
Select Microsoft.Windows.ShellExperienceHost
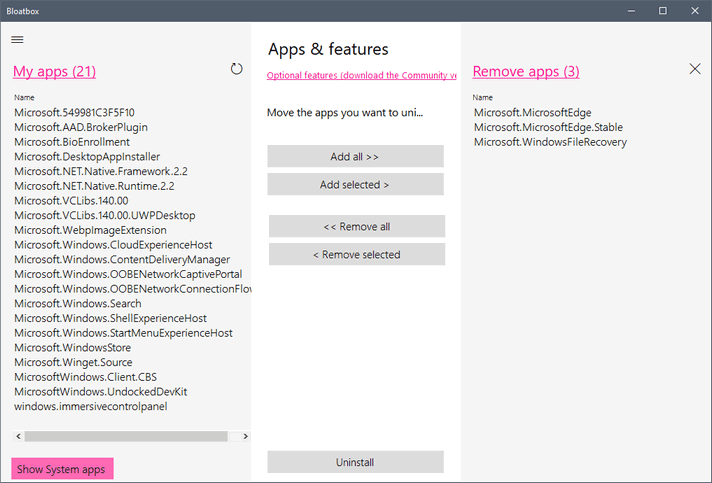tap(110, 318)
